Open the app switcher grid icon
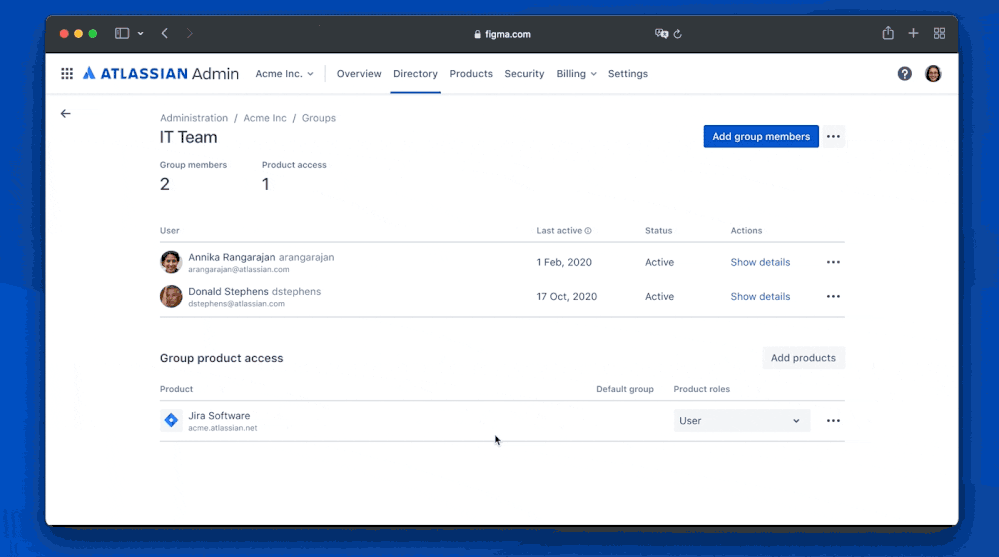 click(x=67, y=73)
